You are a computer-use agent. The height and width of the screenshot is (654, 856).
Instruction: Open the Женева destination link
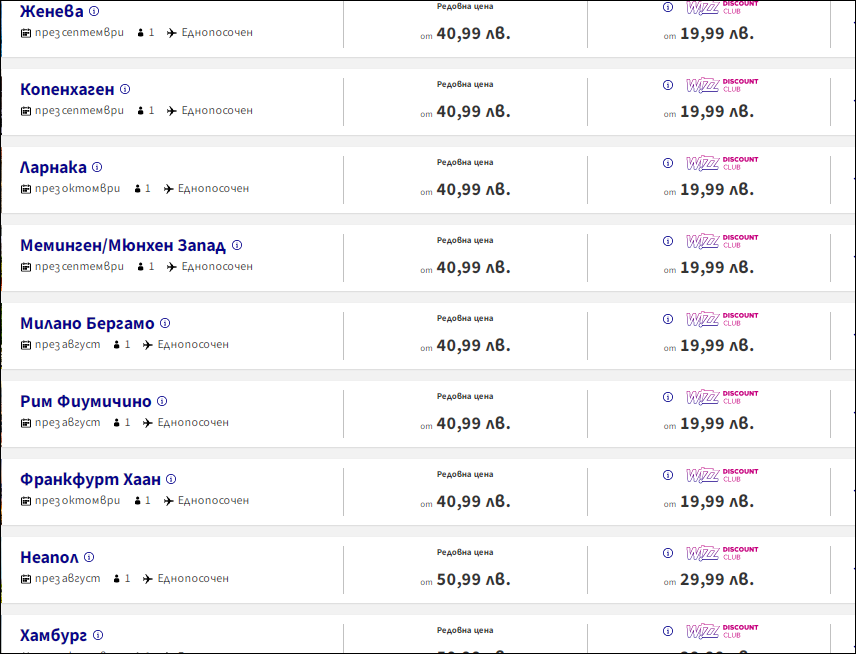click(x=52, y=11)
